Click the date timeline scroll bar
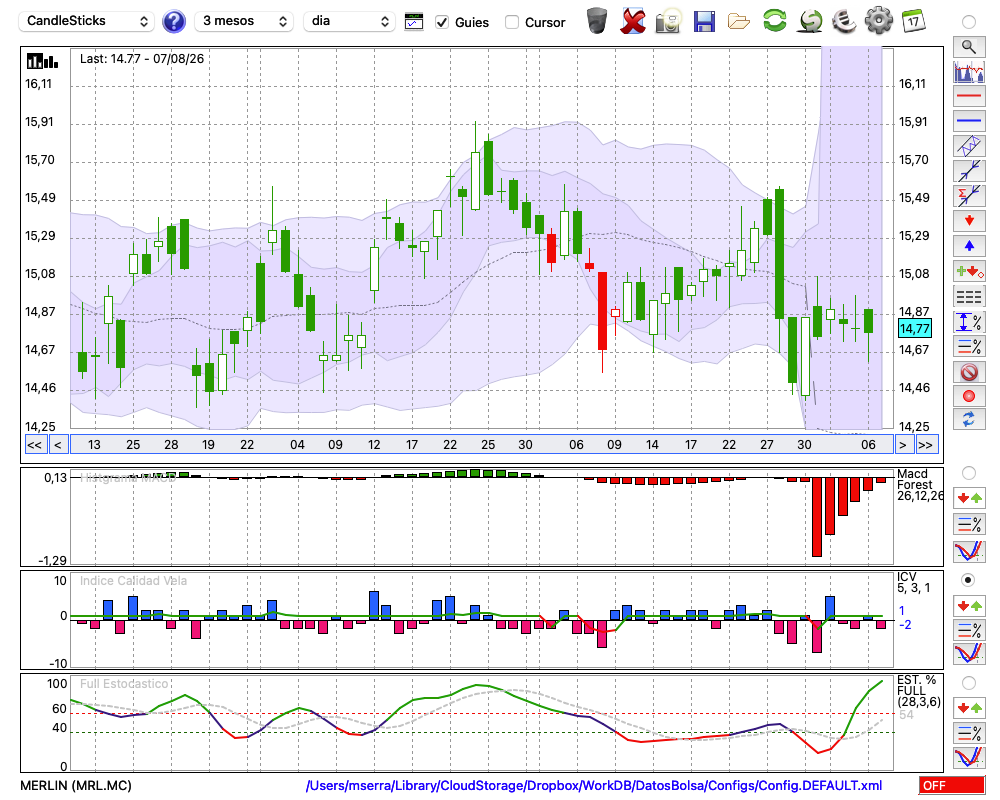Viewport: 1000px width, 800px height. click(482, 445)
